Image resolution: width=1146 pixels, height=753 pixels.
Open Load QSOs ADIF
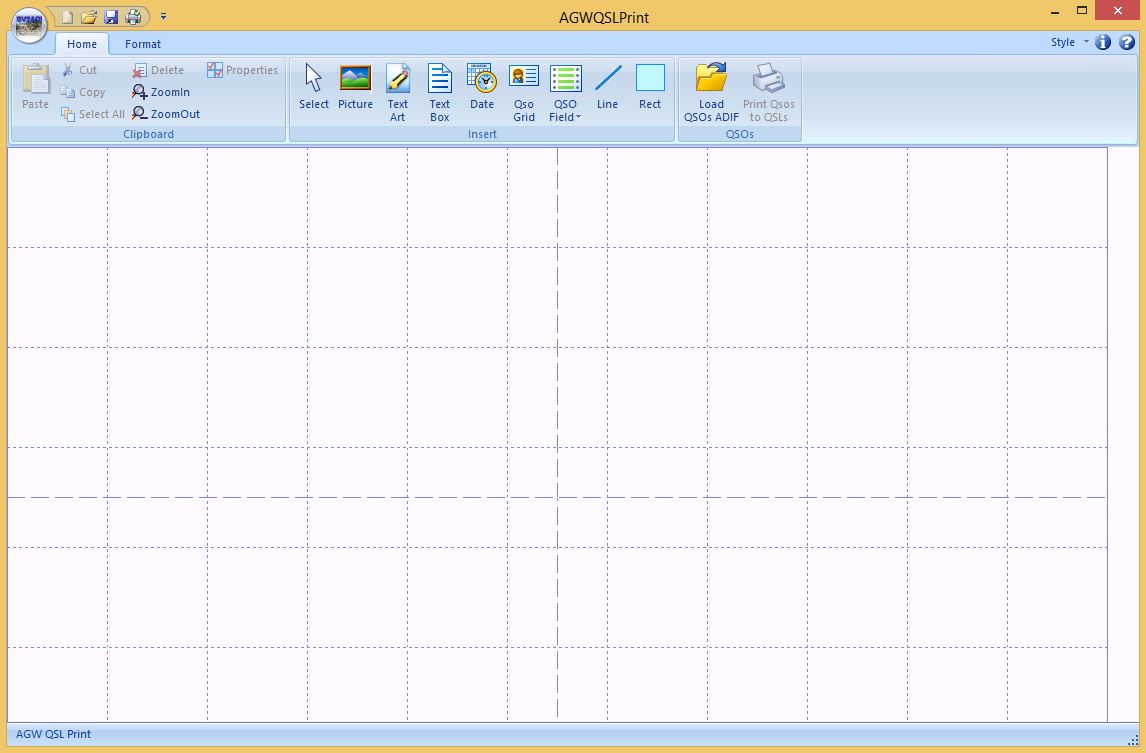711,90
